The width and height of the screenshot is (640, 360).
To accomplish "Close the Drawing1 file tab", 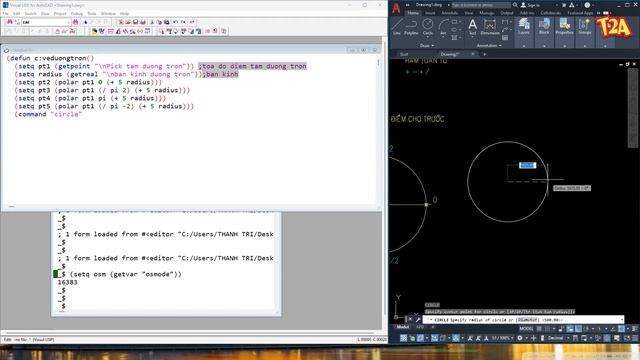I will (473, 54).
